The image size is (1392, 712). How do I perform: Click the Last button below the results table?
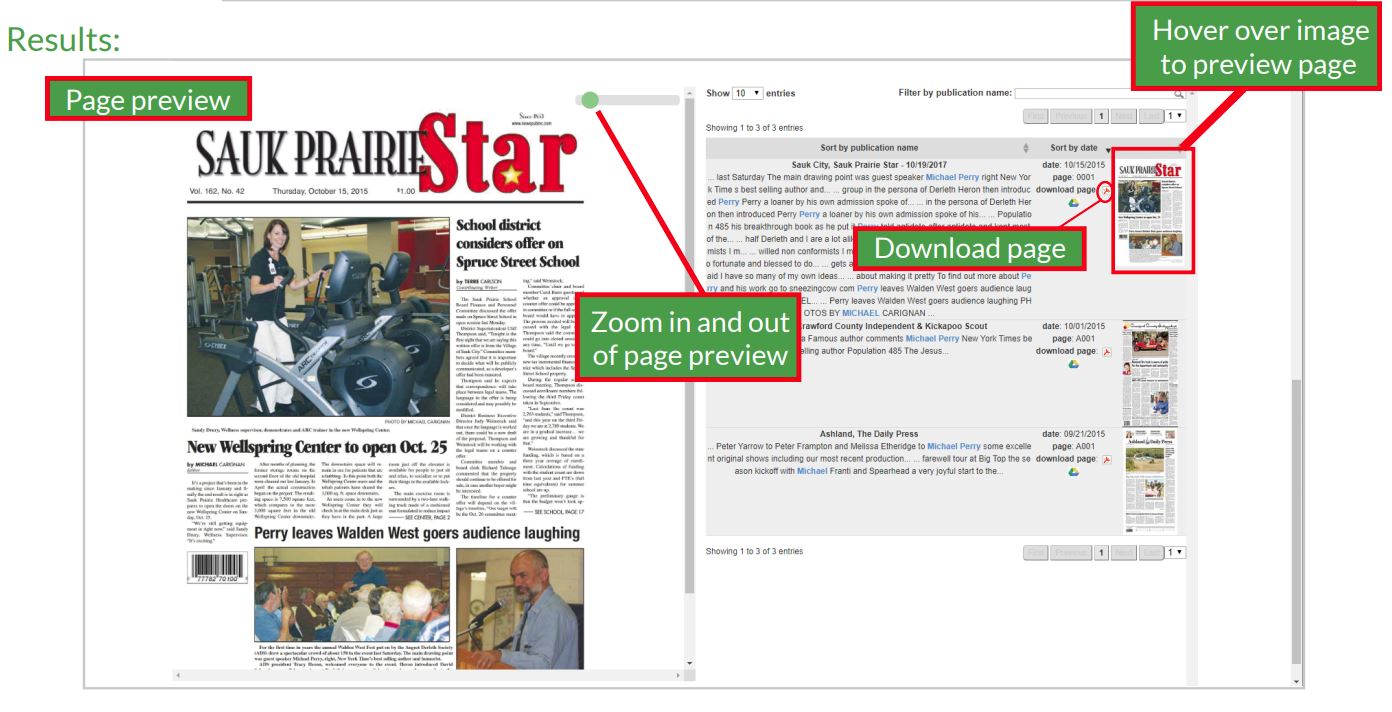pyautogui.click(x=1152, y=552)
